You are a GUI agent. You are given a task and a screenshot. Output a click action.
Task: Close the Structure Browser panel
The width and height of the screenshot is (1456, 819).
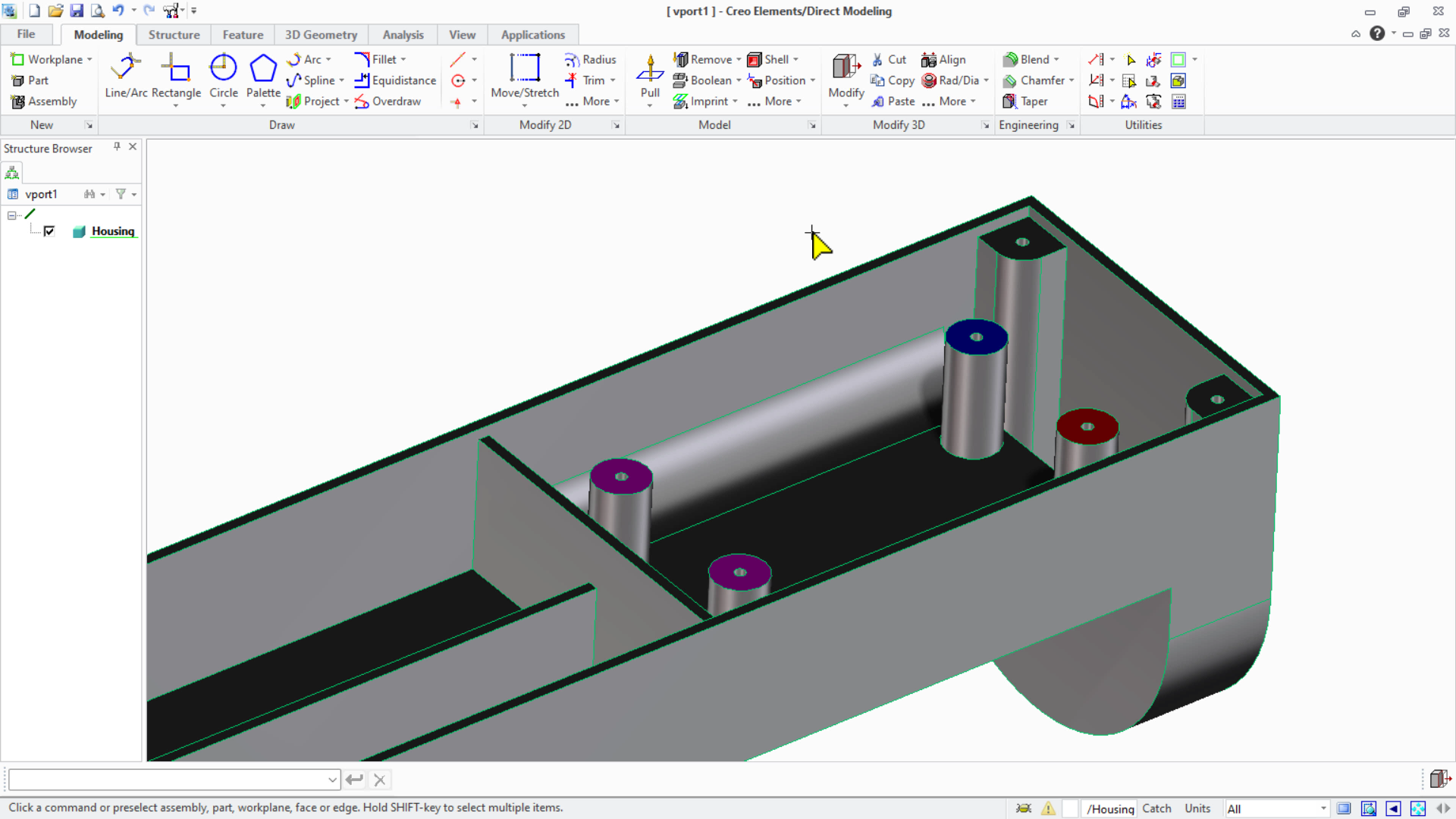[133, 146]
